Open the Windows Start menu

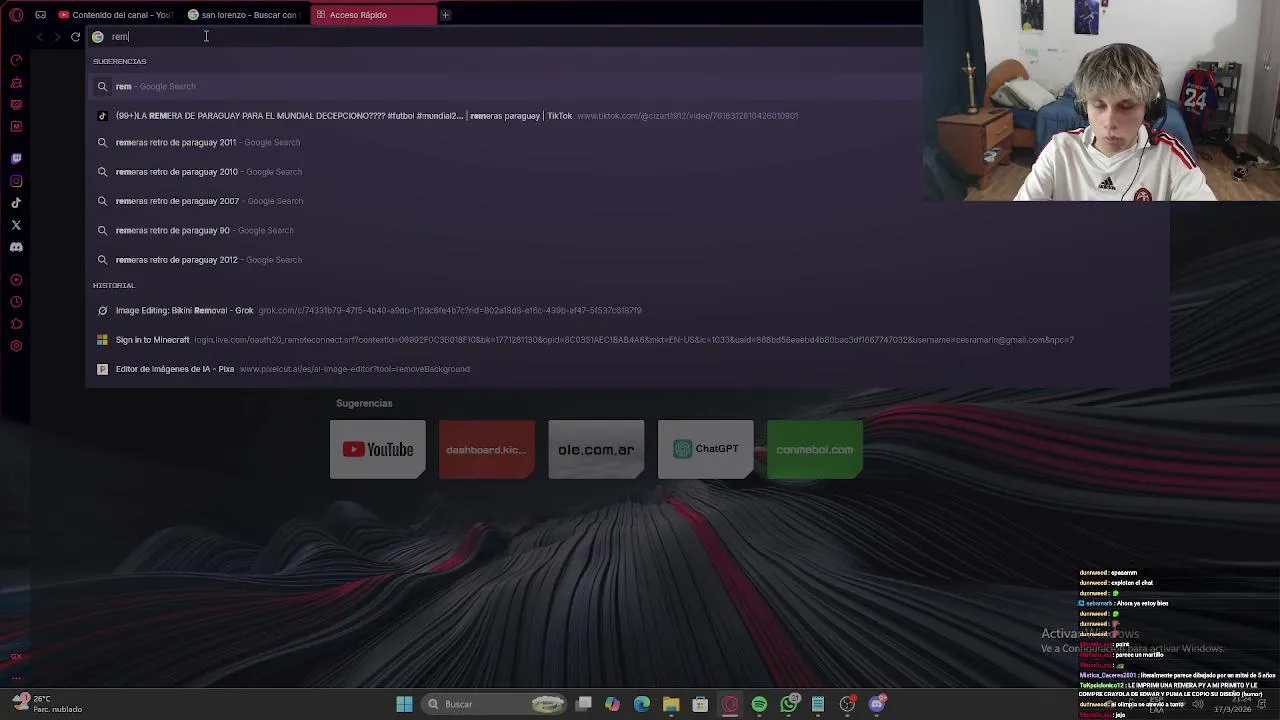coord(404,704)
